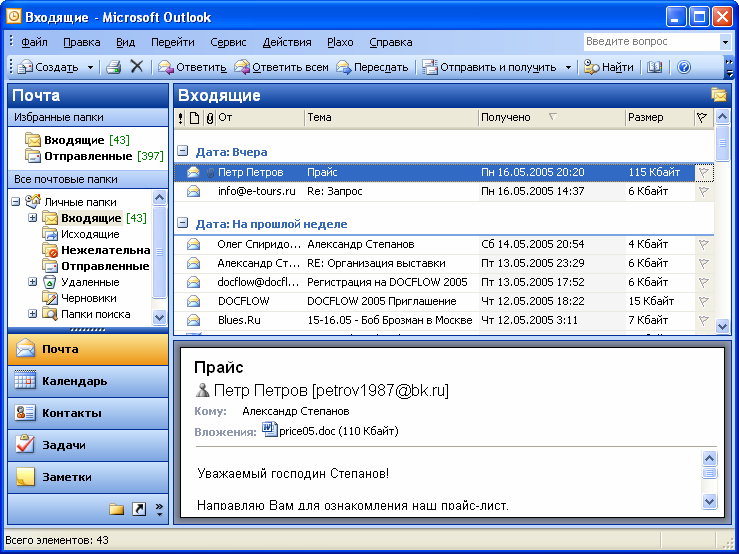Viewport: 739px width, 554px height.
Task: Open toolbar options chevron at toolbar end
Action: click(x=729, y=67)
